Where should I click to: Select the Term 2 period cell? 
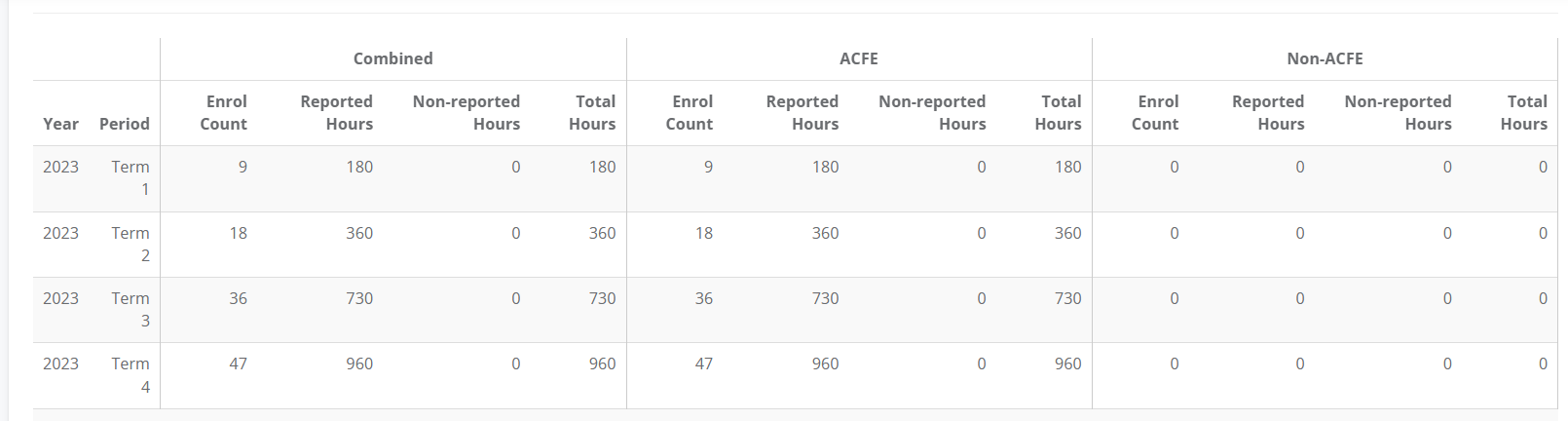click(x=131, y=244)
